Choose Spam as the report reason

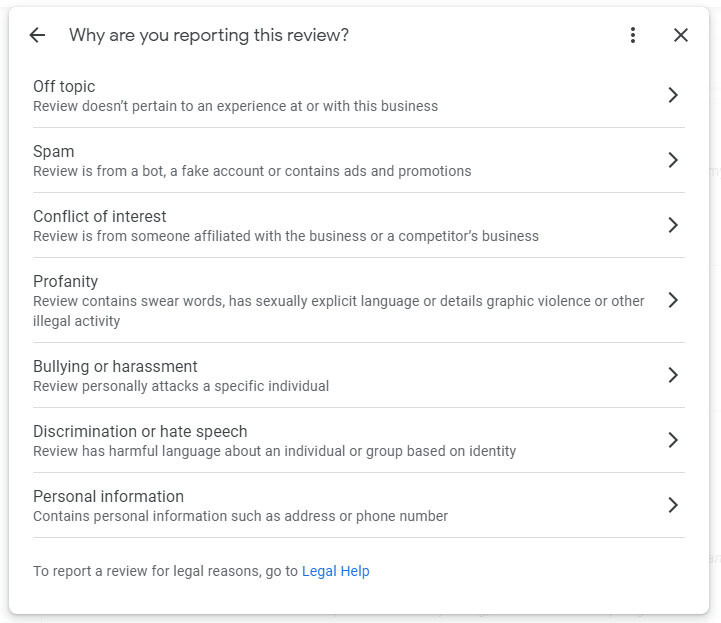[54, 152]
